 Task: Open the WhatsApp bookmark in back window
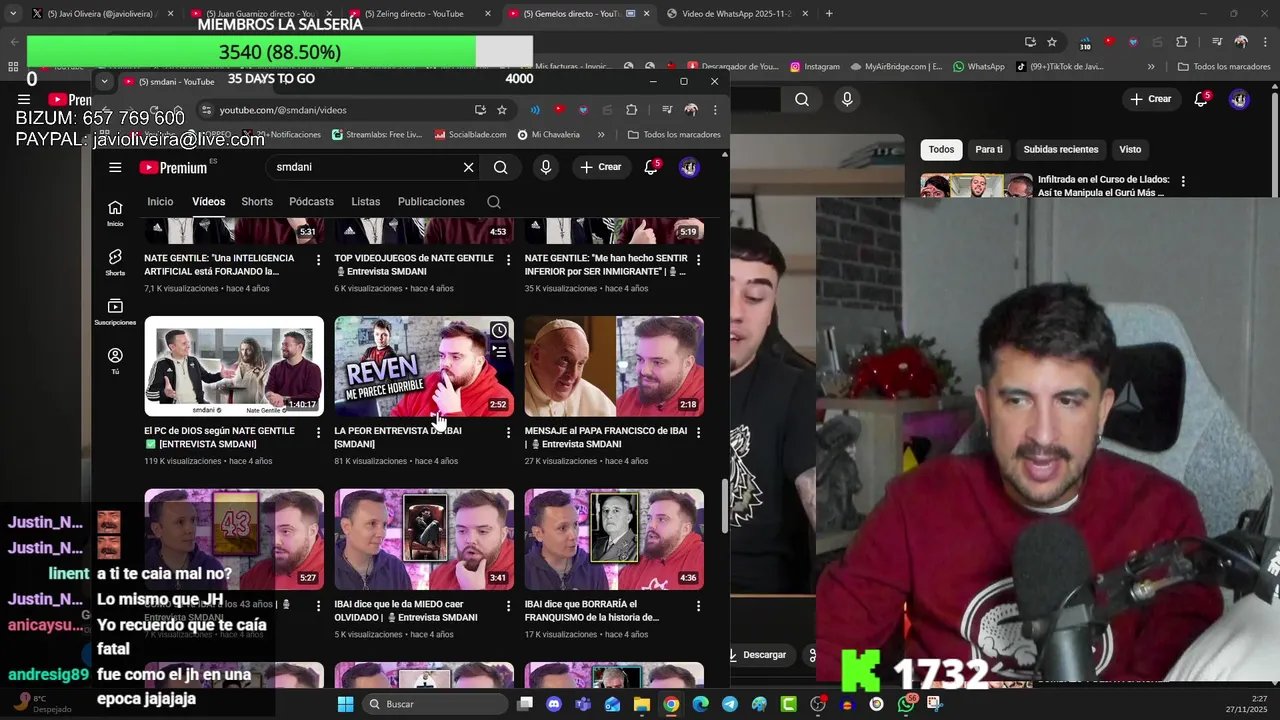tap(979, 67)
